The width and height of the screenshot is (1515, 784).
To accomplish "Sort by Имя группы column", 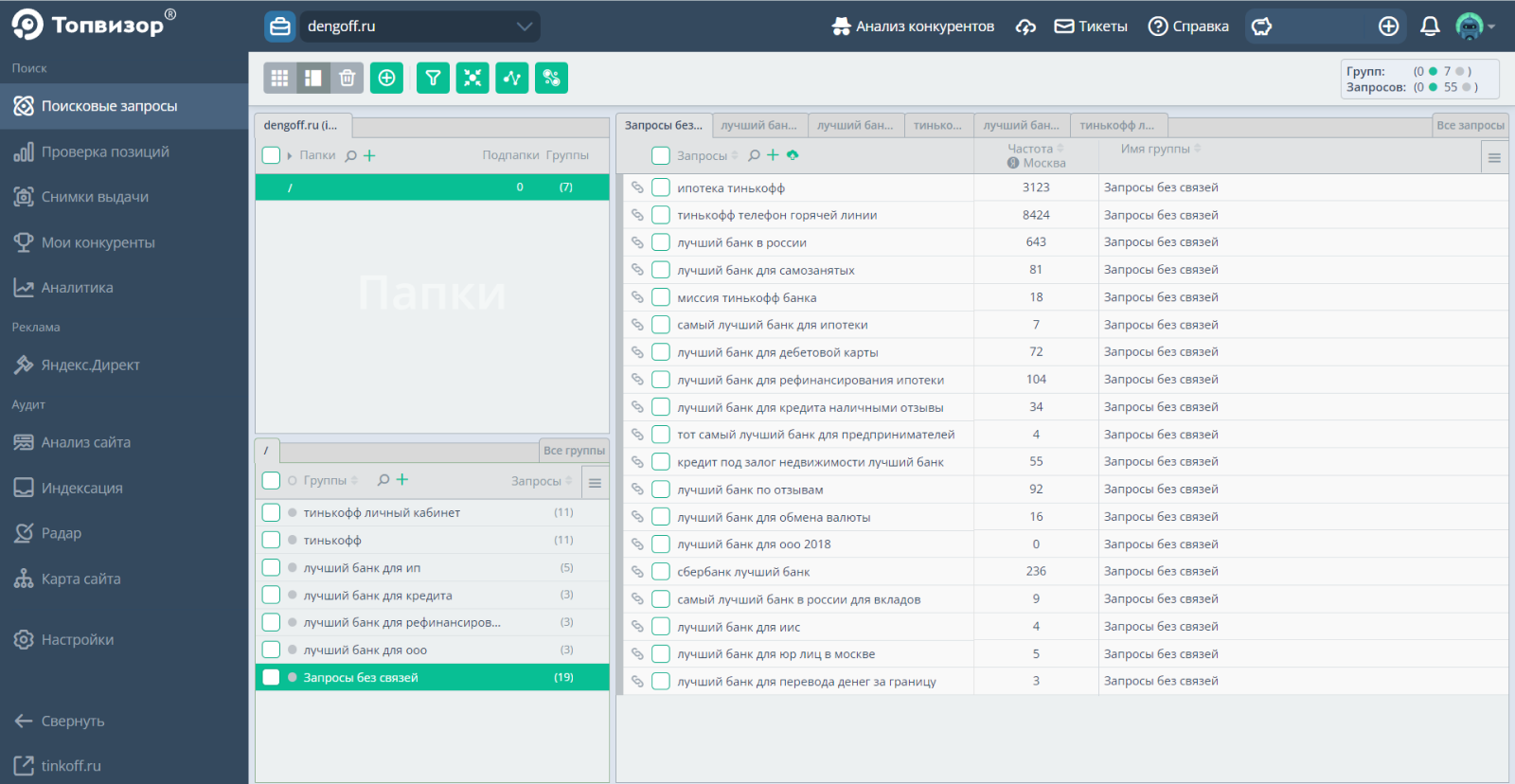I will click(1161, 149).
